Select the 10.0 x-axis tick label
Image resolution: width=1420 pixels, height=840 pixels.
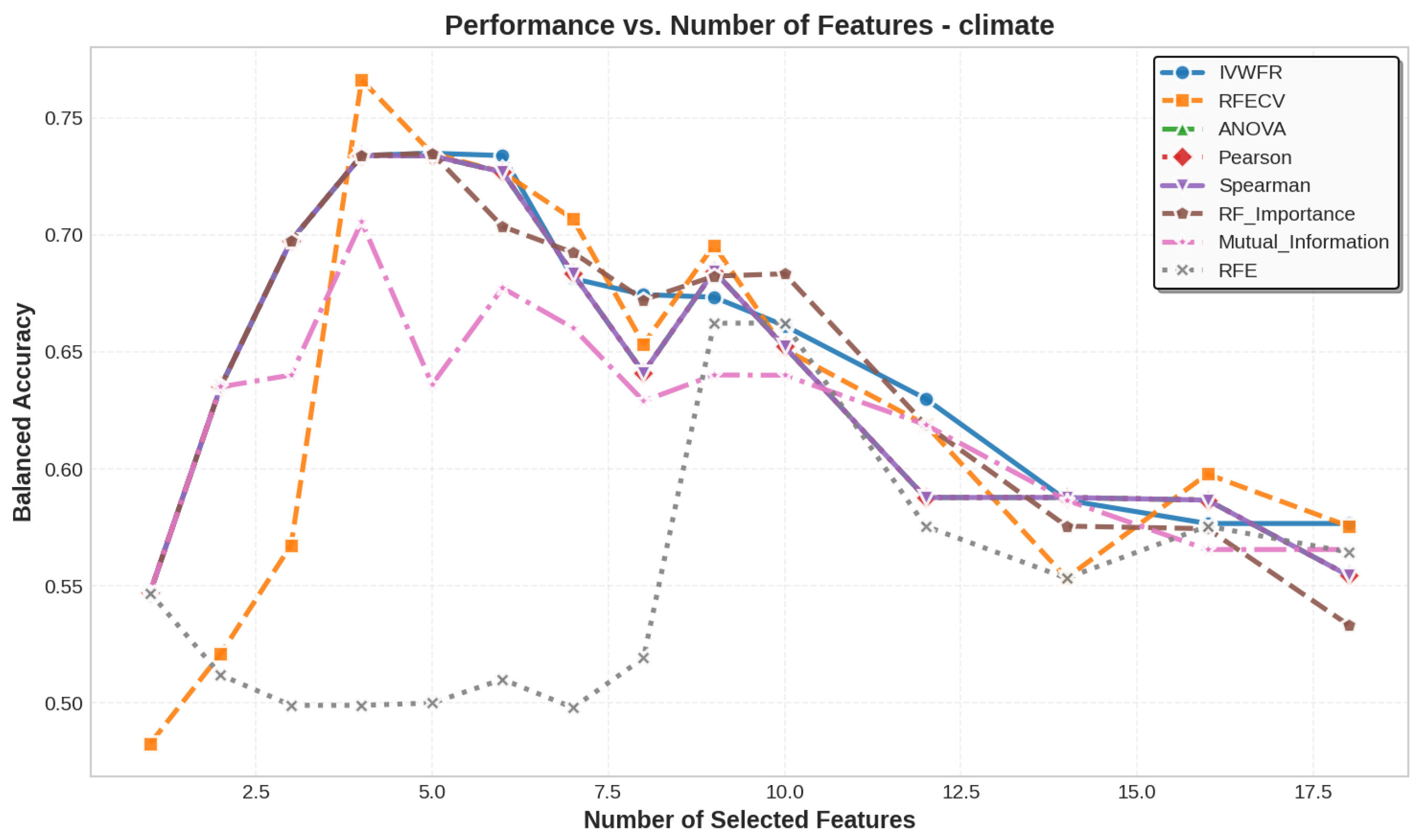(784, 792)
